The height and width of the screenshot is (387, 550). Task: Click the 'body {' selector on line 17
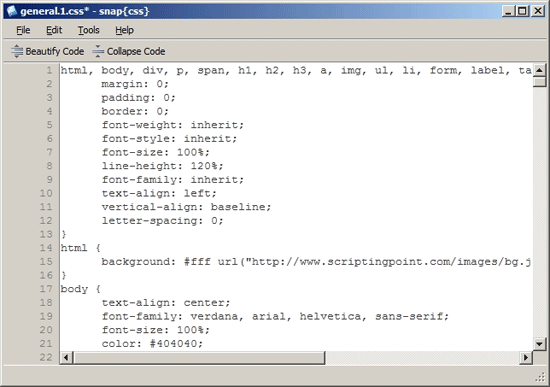(x=81, y=289)
